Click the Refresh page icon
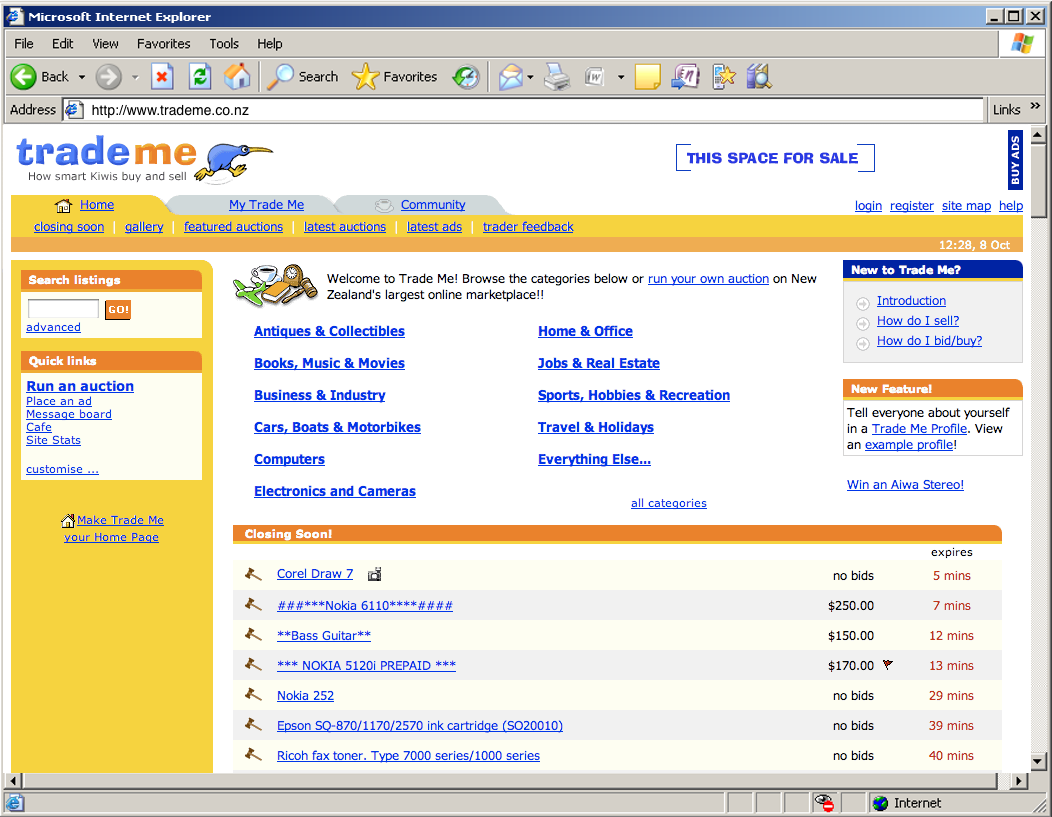Image resolution: width=1052 pixels, height=817 pixels. coord(199,76)
